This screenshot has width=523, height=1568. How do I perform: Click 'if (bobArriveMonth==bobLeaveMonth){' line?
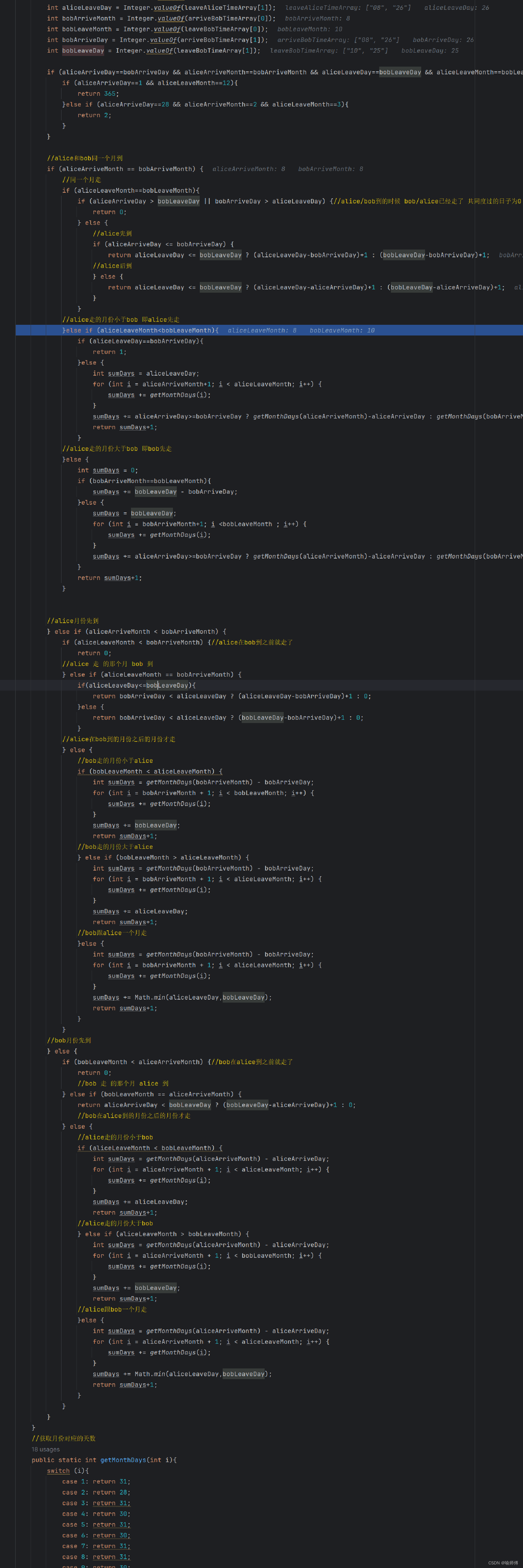click(x=144, y=481)
